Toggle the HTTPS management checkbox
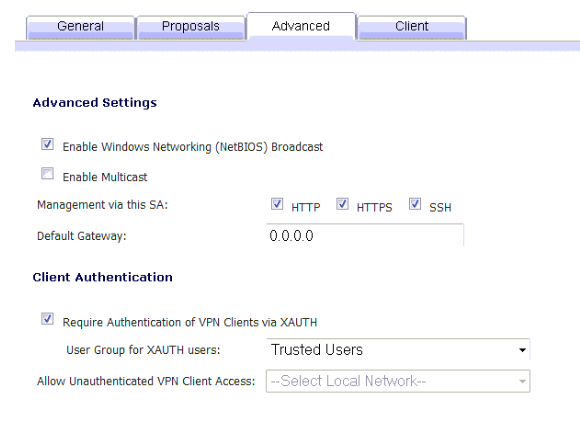Screen dimensions: 580x439 342,204
